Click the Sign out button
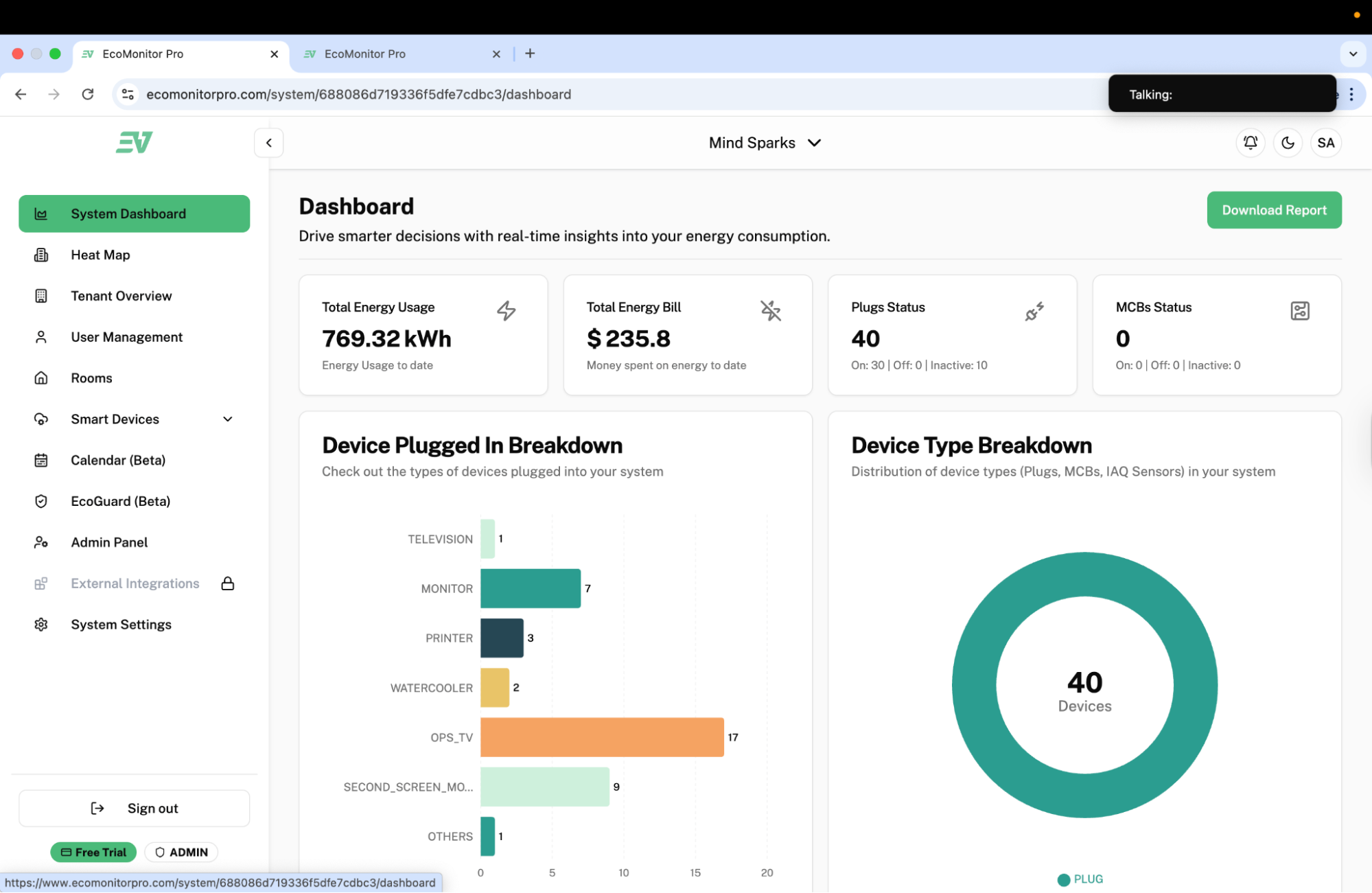This screenshot has width=1372, height=893. (x=135, y=808)
